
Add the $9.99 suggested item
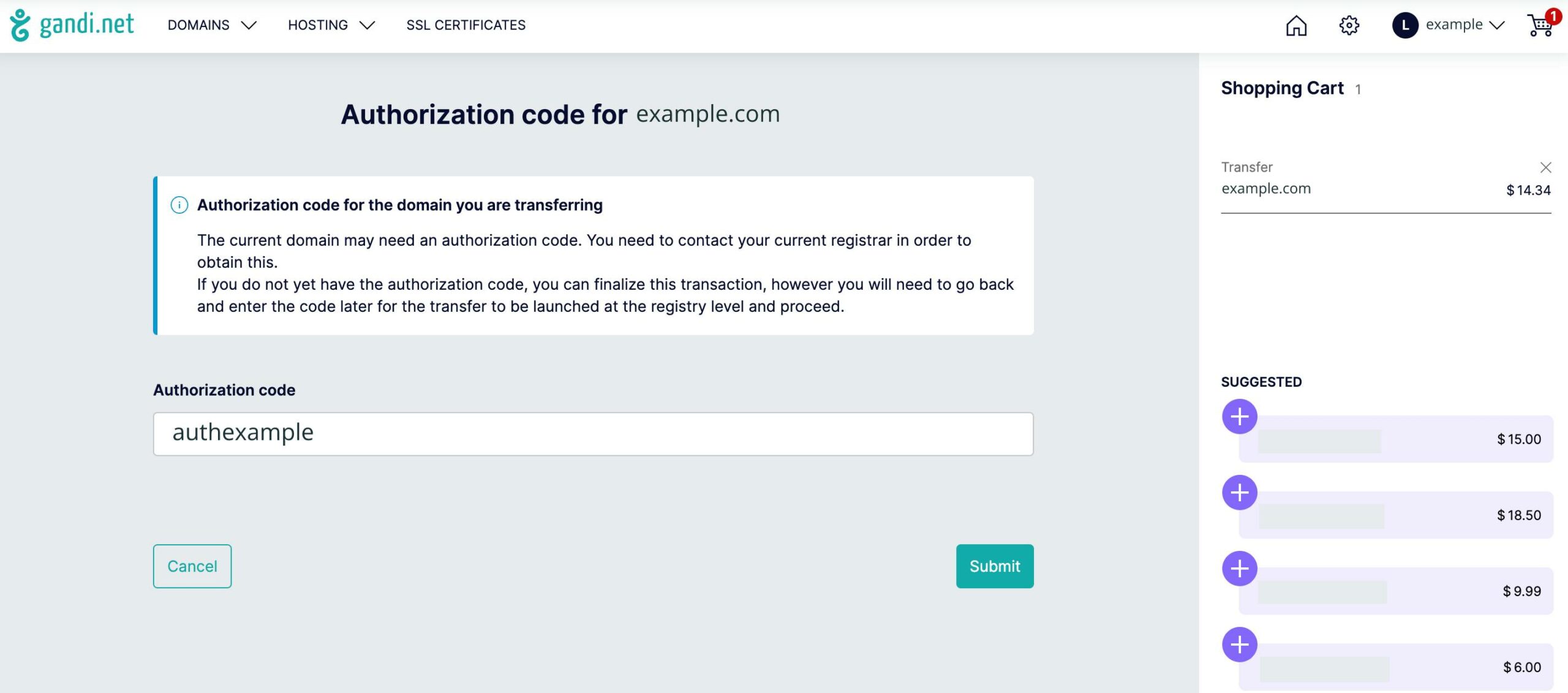[x=1240, y=569]
